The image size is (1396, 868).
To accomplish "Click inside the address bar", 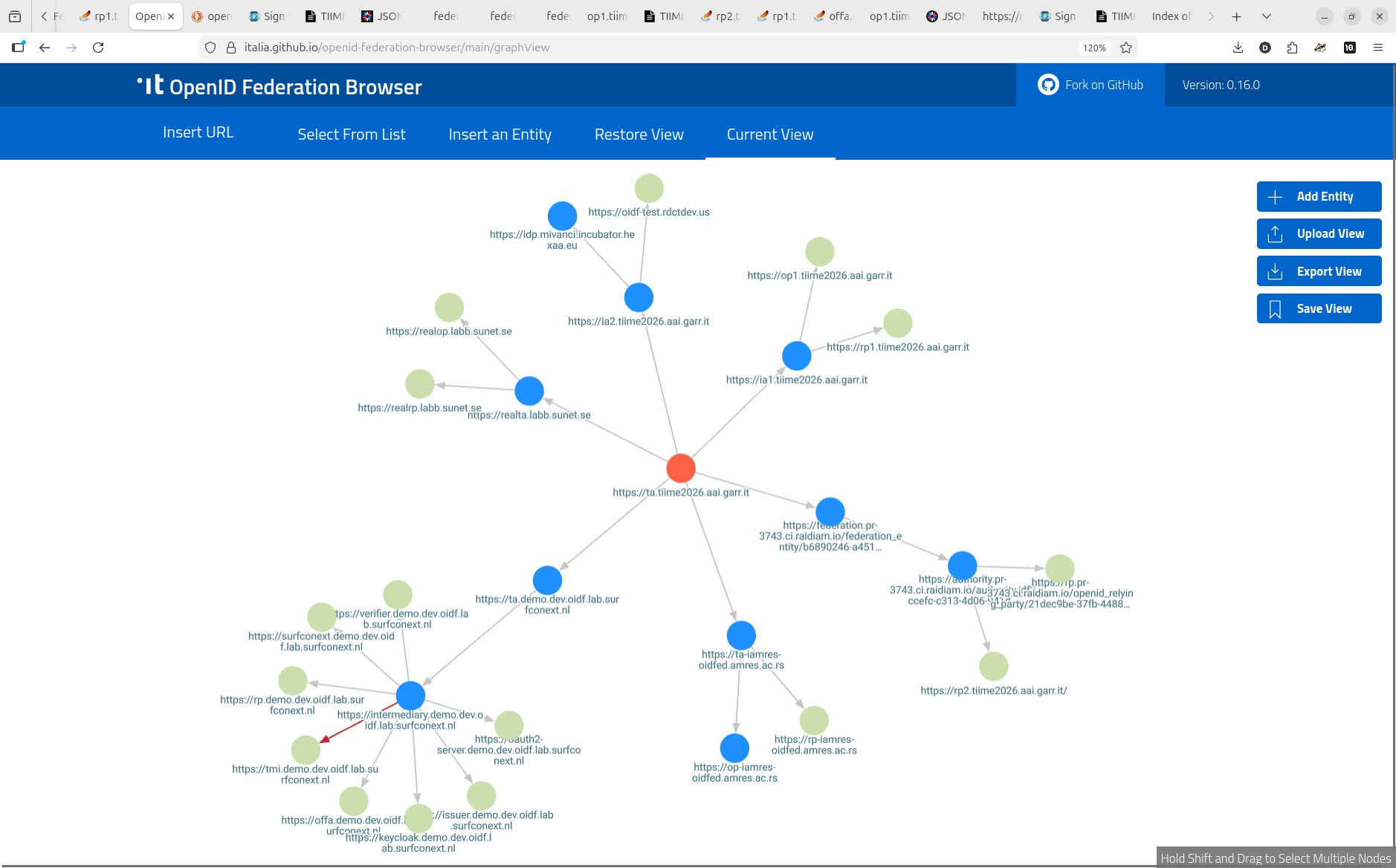I will 520,47.
